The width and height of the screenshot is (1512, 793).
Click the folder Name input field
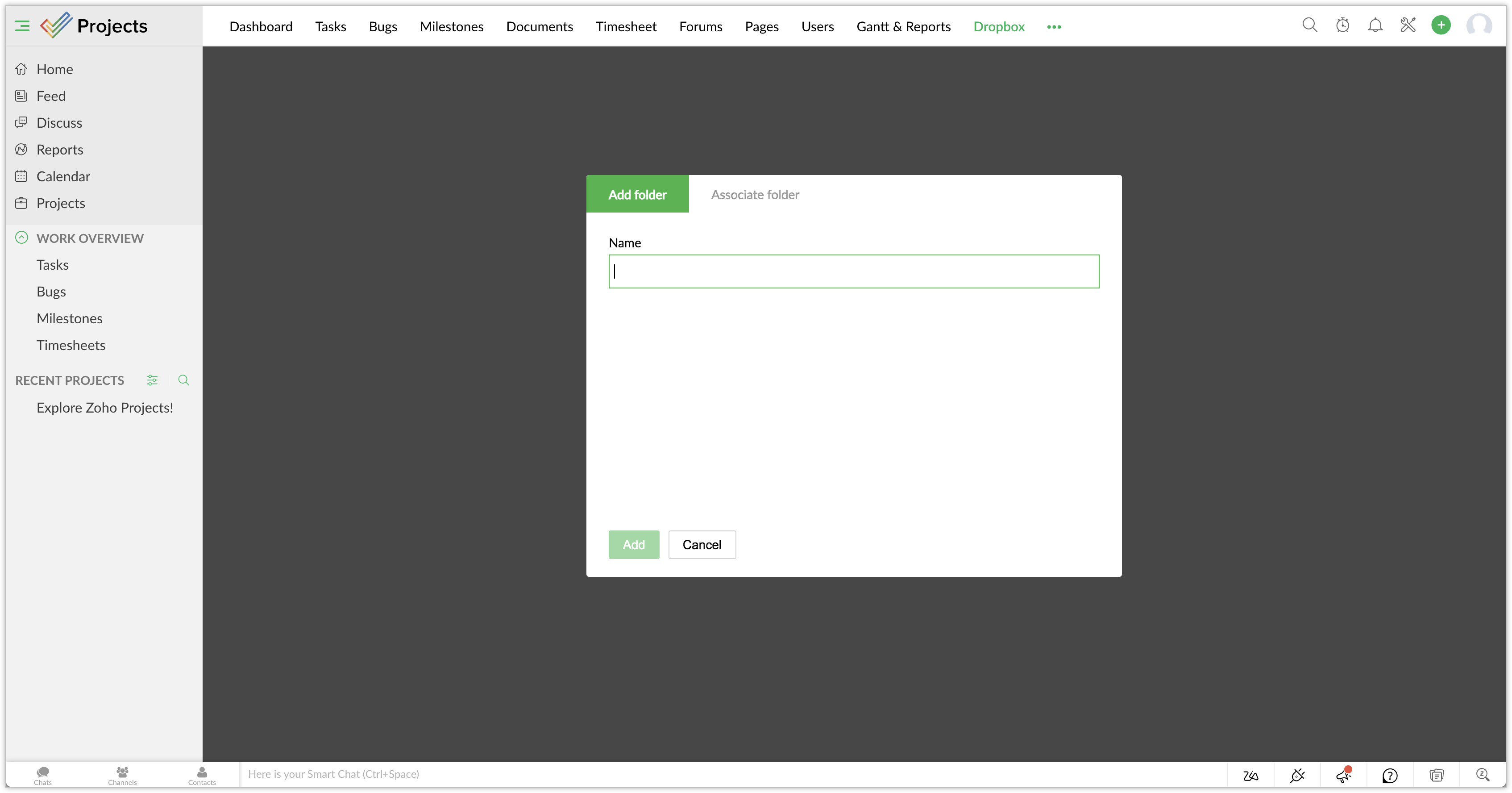tap(853, 271)
